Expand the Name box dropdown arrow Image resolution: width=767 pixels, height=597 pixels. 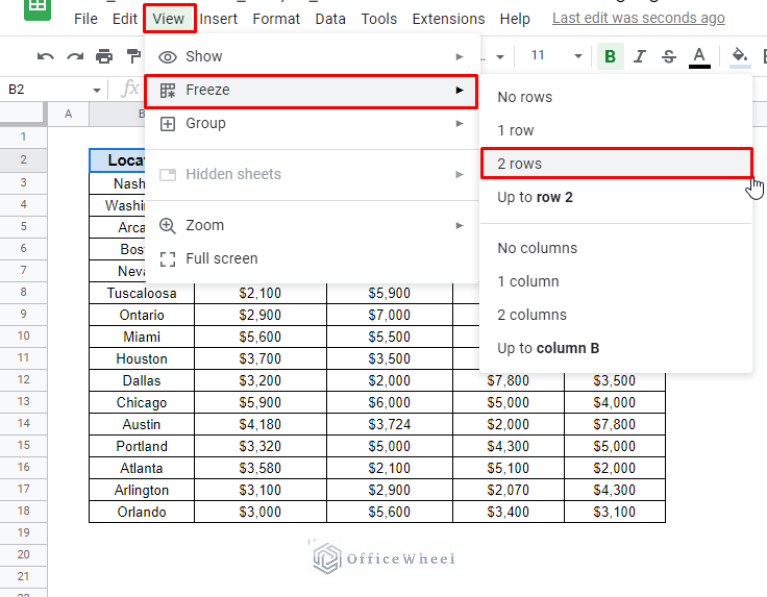(97, 90)
